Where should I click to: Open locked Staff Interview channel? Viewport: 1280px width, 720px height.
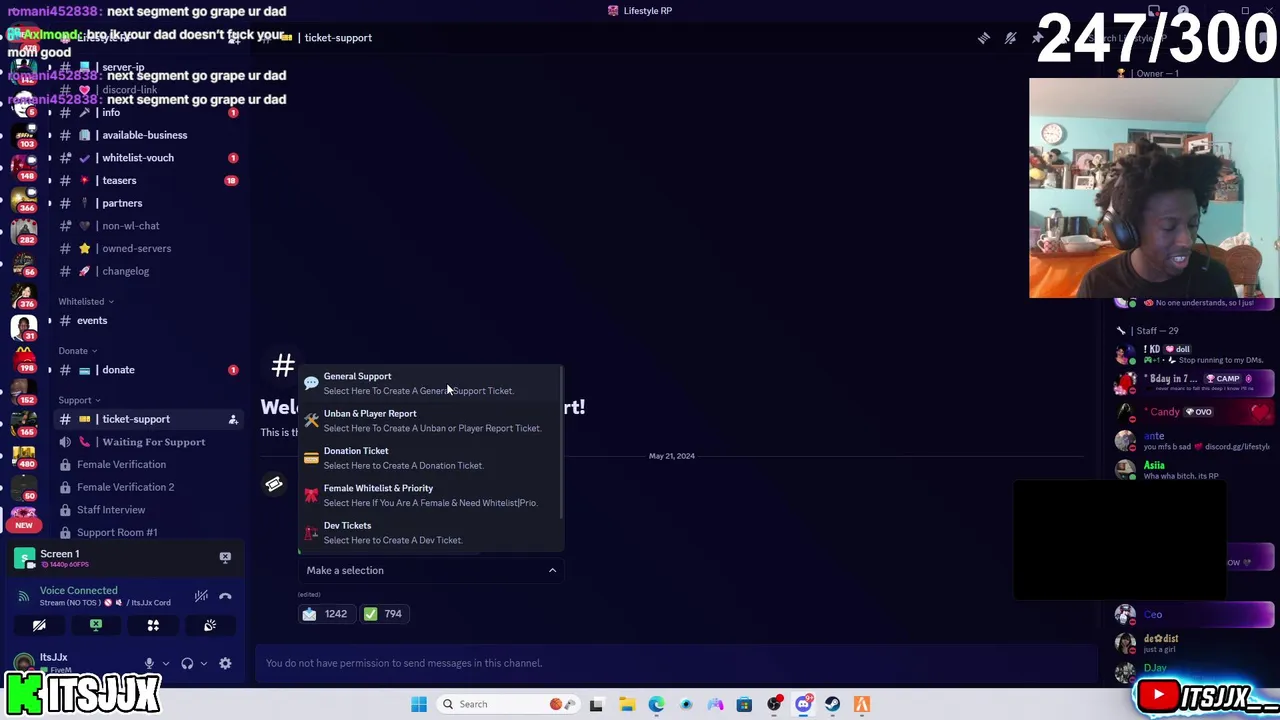point(147,510)
